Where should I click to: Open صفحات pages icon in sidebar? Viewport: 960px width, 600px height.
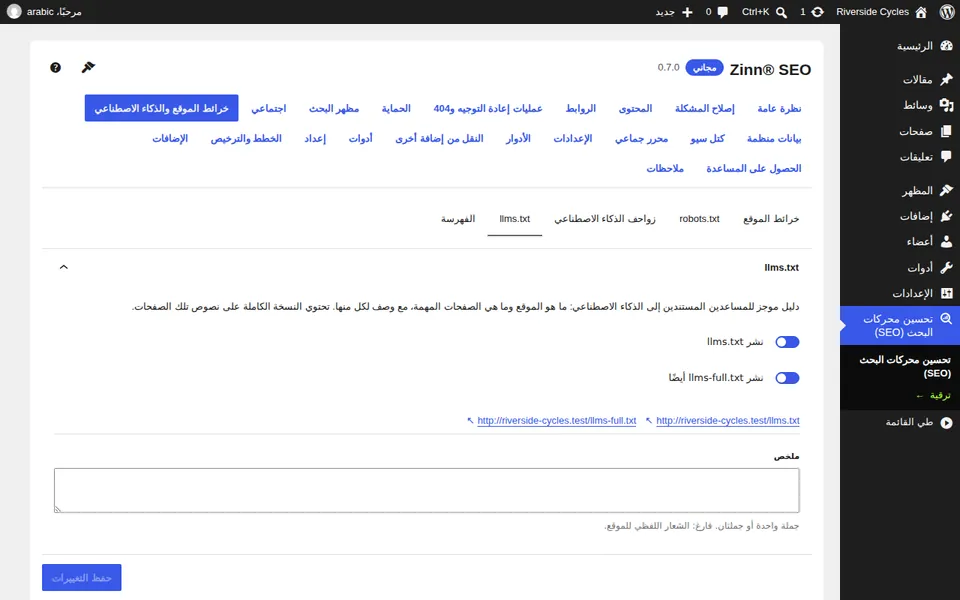pos(947,131)
